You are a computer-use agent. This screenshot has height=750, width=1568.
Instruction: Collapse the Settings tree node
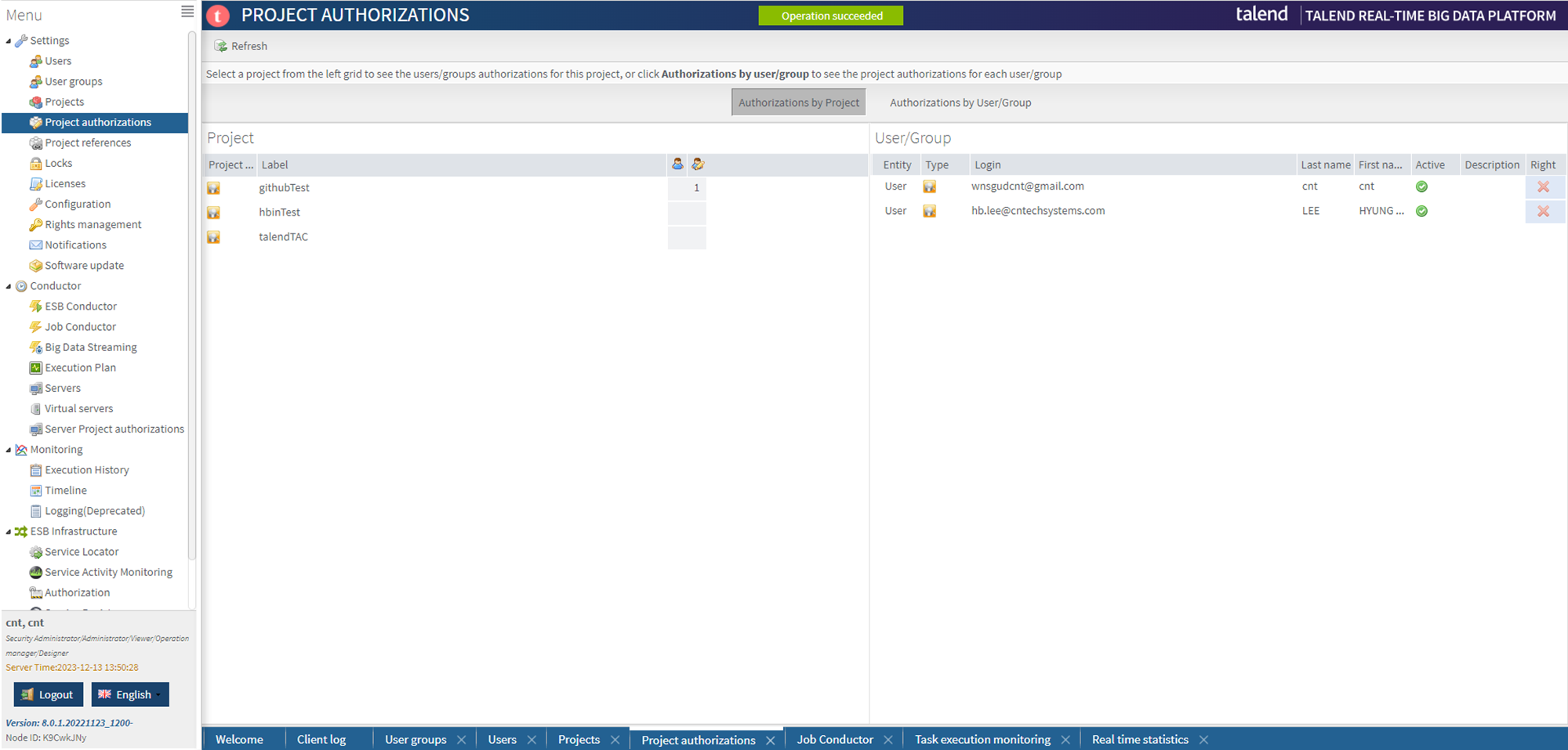[x=9, y=41]
